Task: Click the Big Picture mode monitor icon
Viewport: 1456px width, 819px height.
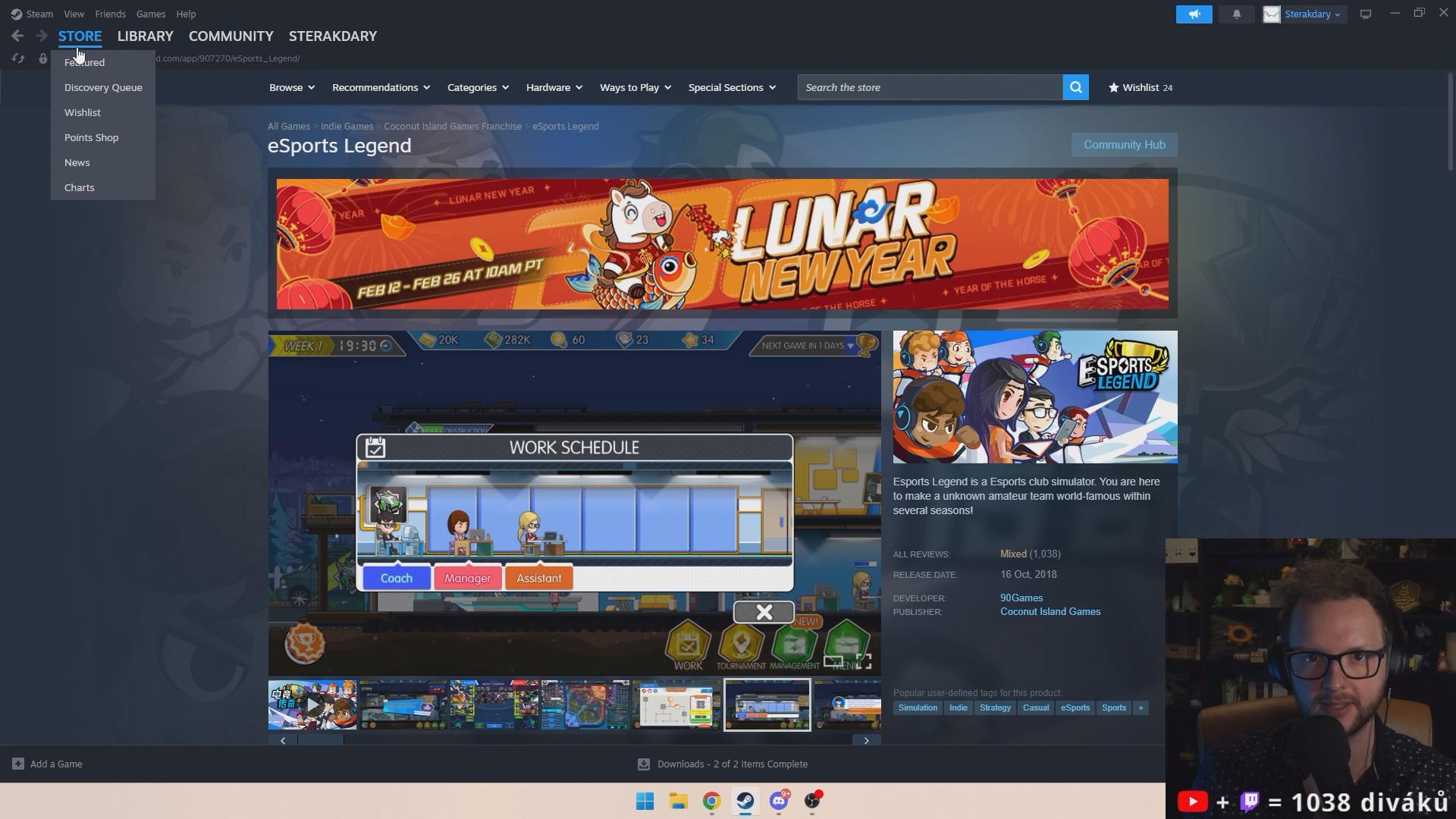Action: coord(1365,14)
